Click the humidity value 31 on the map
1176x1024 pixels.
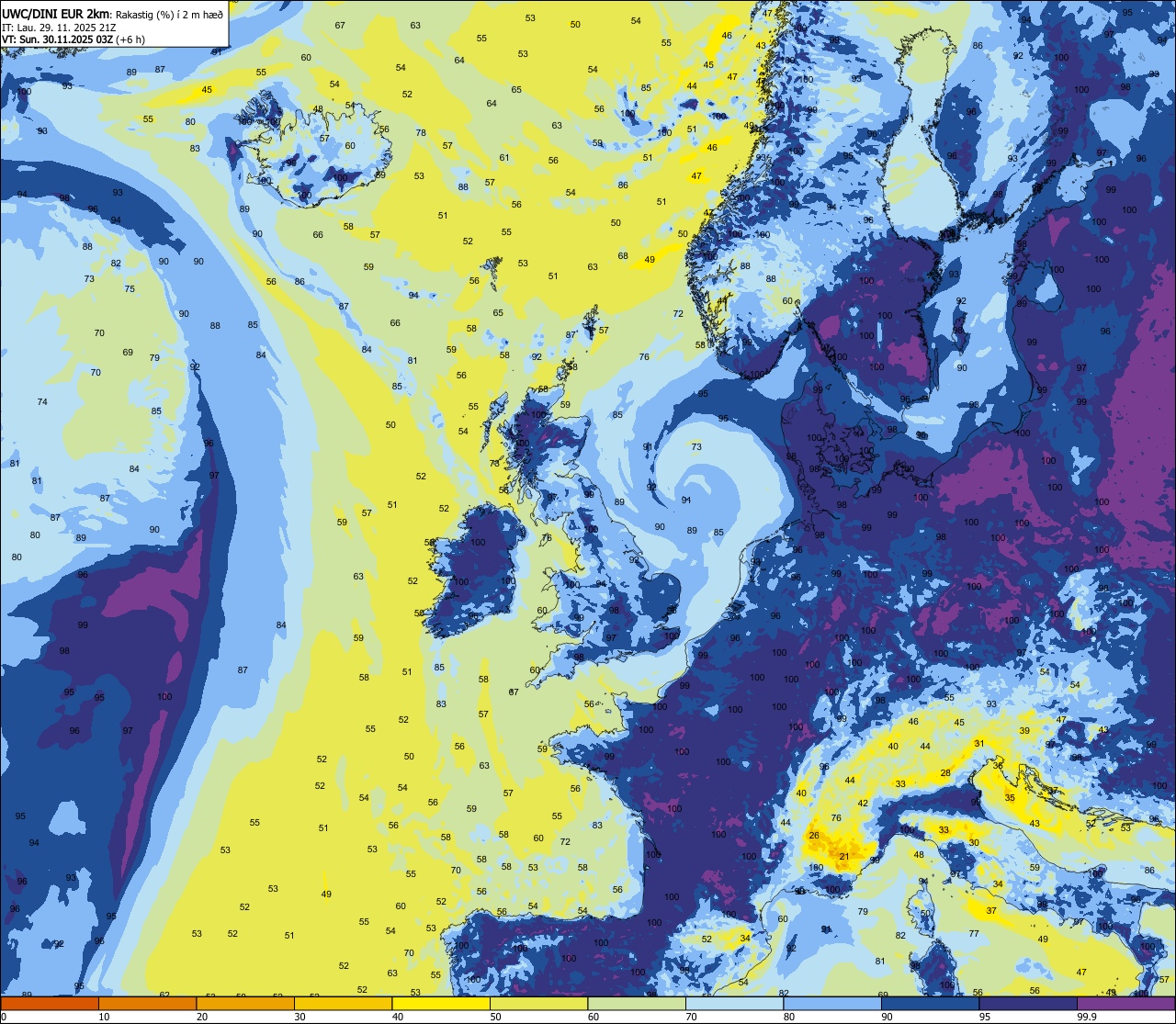(x=979, y=743)
